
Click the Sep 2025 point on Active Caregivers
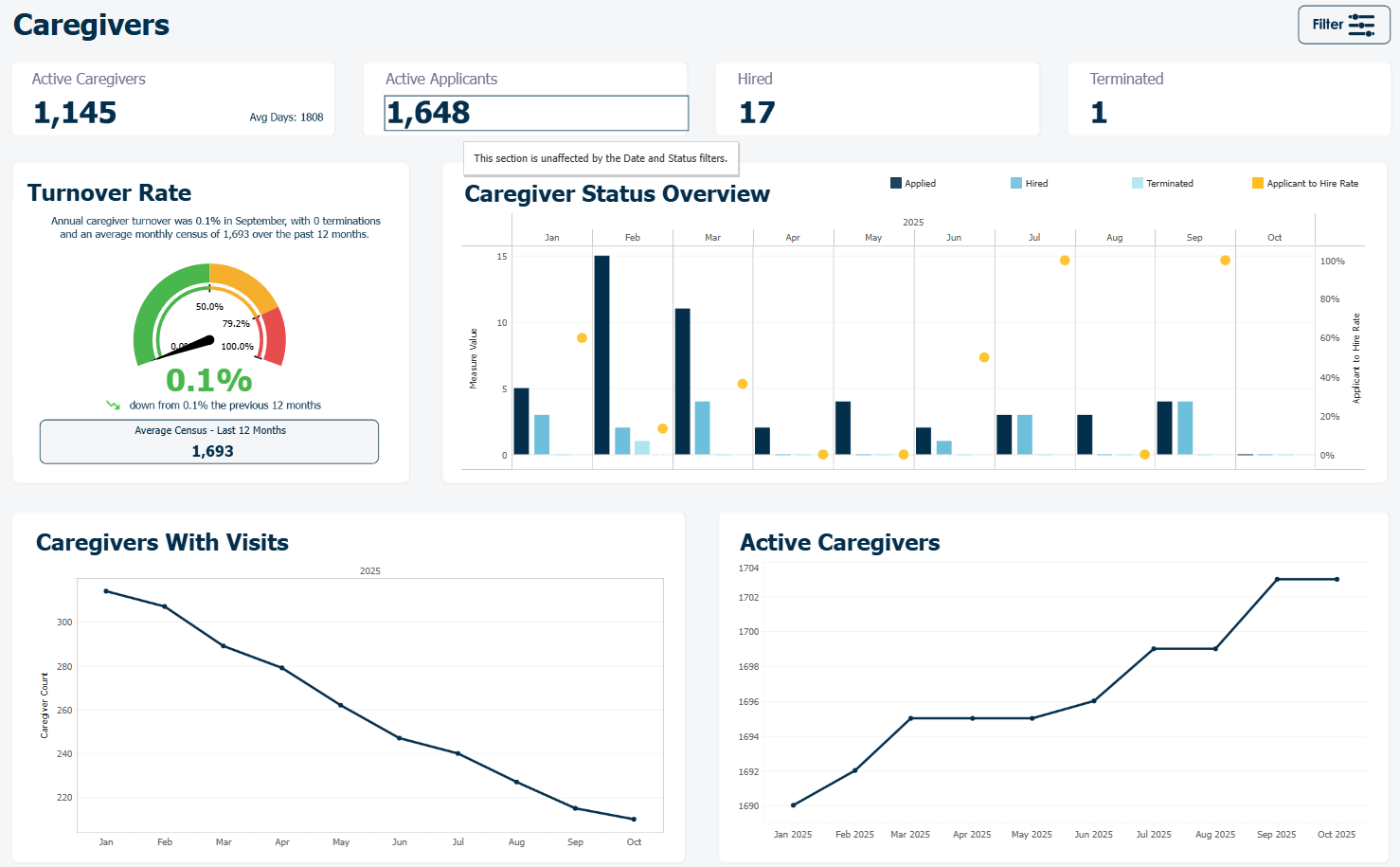coord(1277,579)
